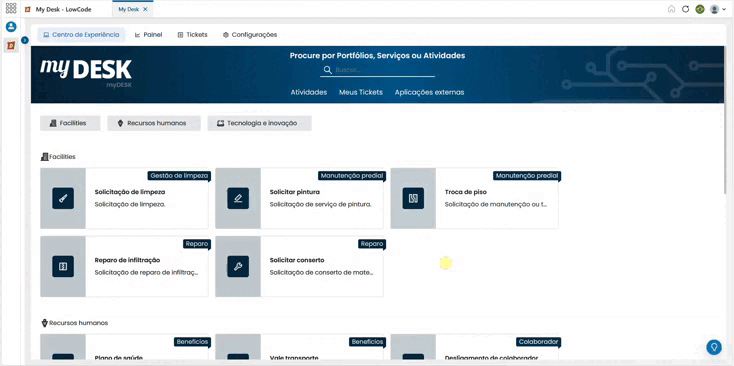Open the user account avatar dropdown

click(718, 9)
